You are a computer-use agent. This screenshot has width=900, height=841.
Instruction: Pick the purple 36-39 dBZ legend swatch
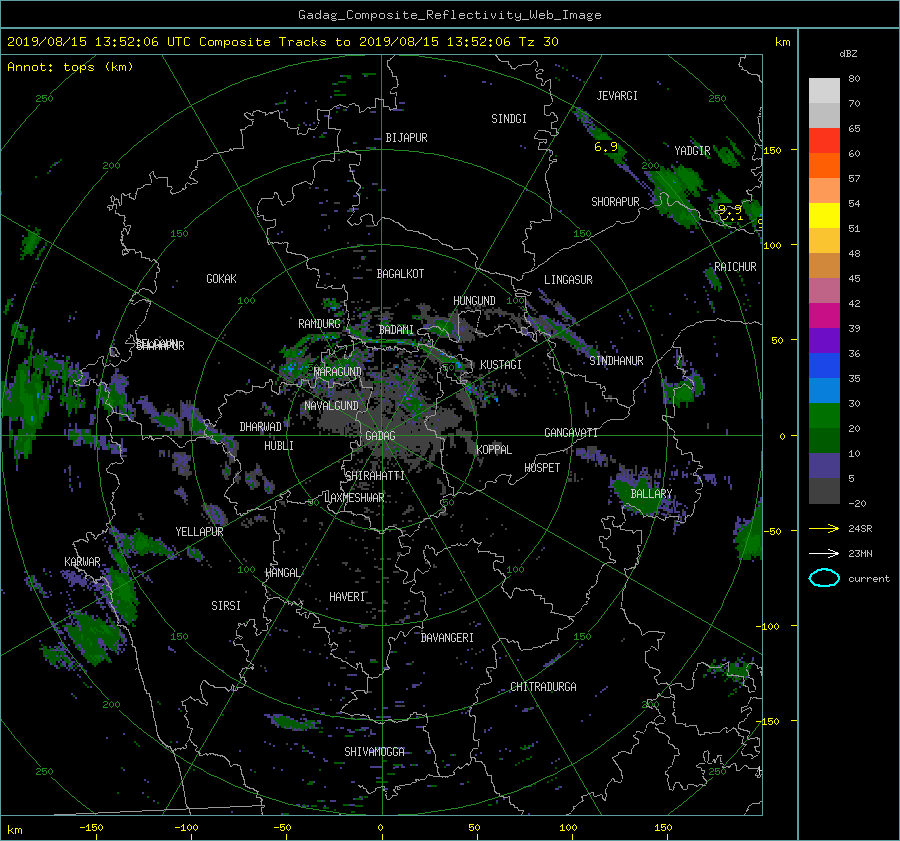pos(824,341)
